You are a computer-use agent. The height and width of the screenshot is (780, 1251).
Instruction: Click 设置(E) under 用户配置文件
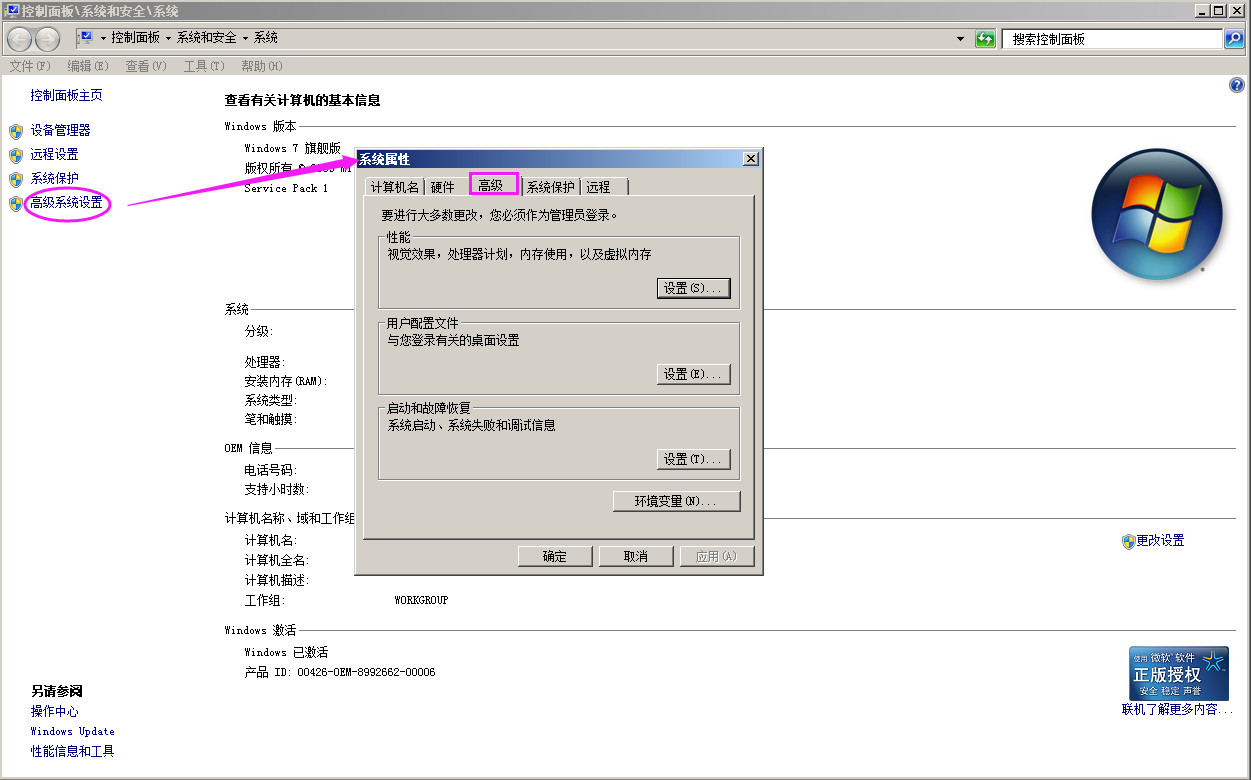693,374
